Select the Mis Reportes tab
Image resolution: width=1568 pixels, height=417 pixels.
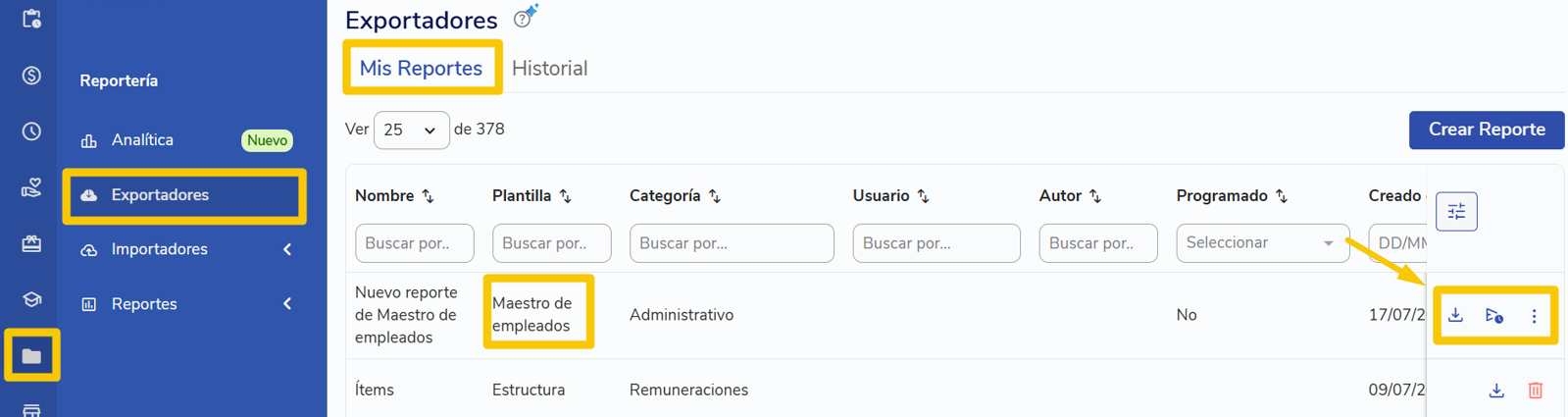click(421, 68)
